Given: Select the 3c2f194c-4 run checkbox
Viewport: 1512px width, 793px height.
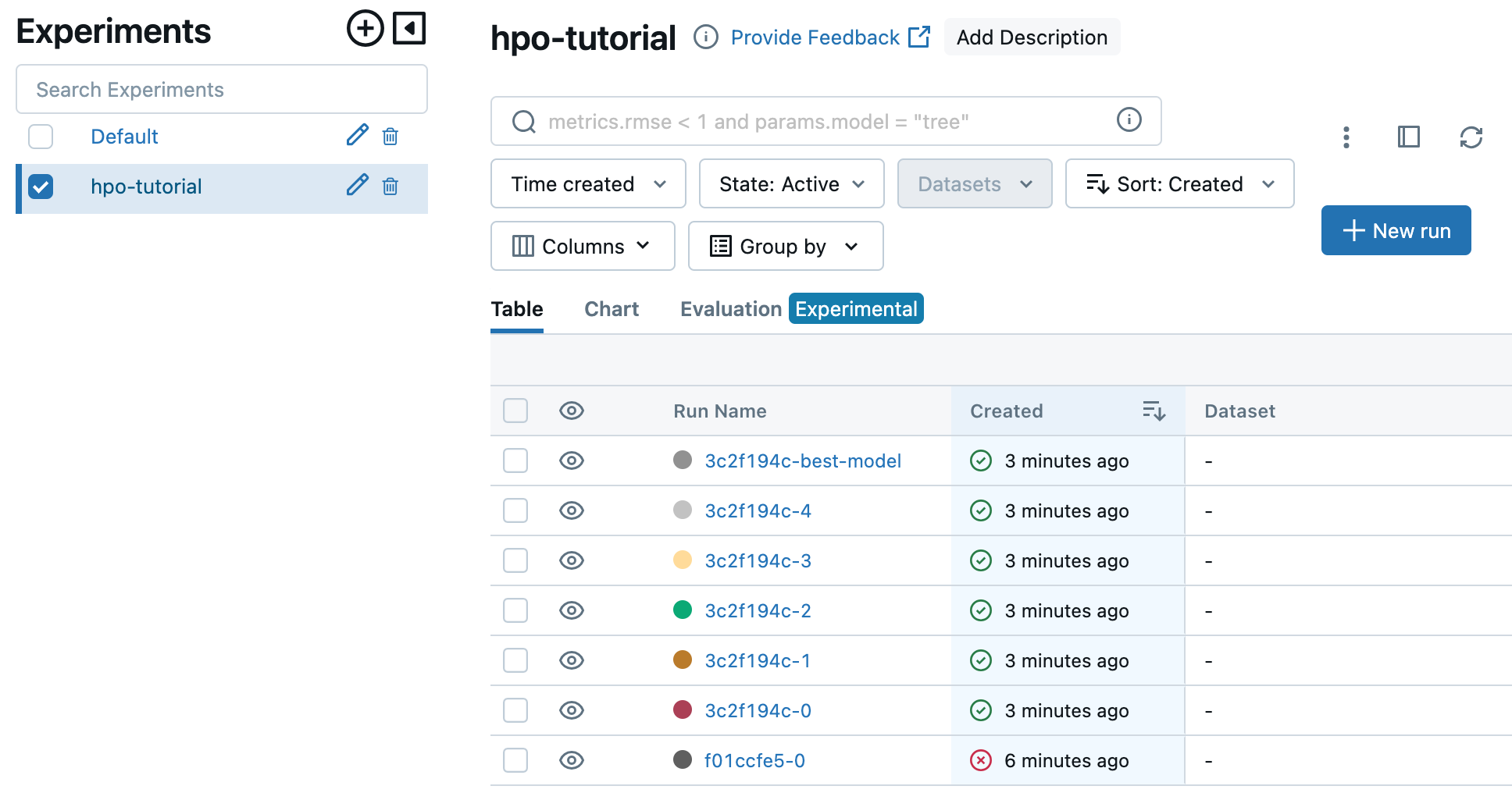Looking at the screenshot, I should pyautogui.click(x=515, y=510).
